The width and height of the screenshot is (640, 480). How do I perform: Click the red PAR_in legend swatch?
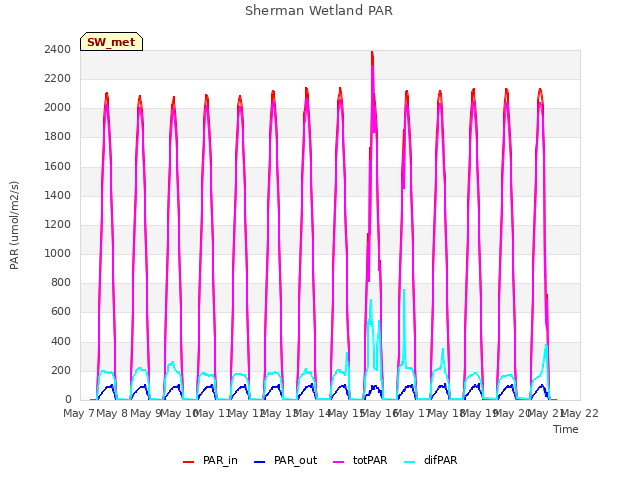(x=188, y=462)
